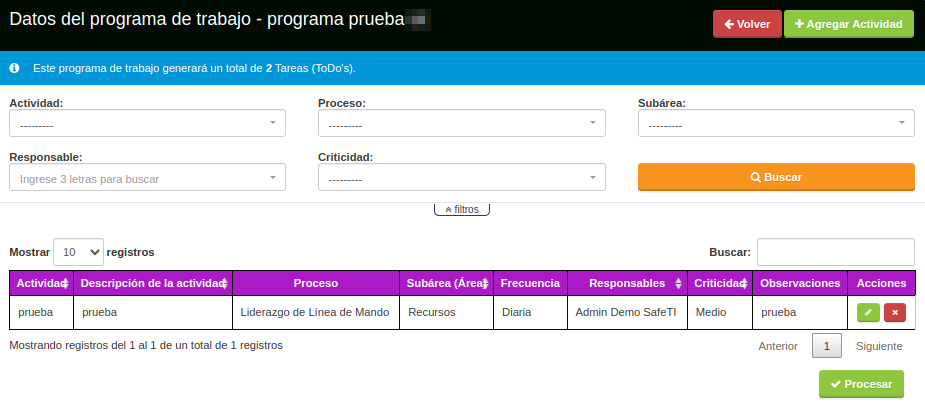
Task: Go to the Siguiente page
Action: (x=879, y=346)
